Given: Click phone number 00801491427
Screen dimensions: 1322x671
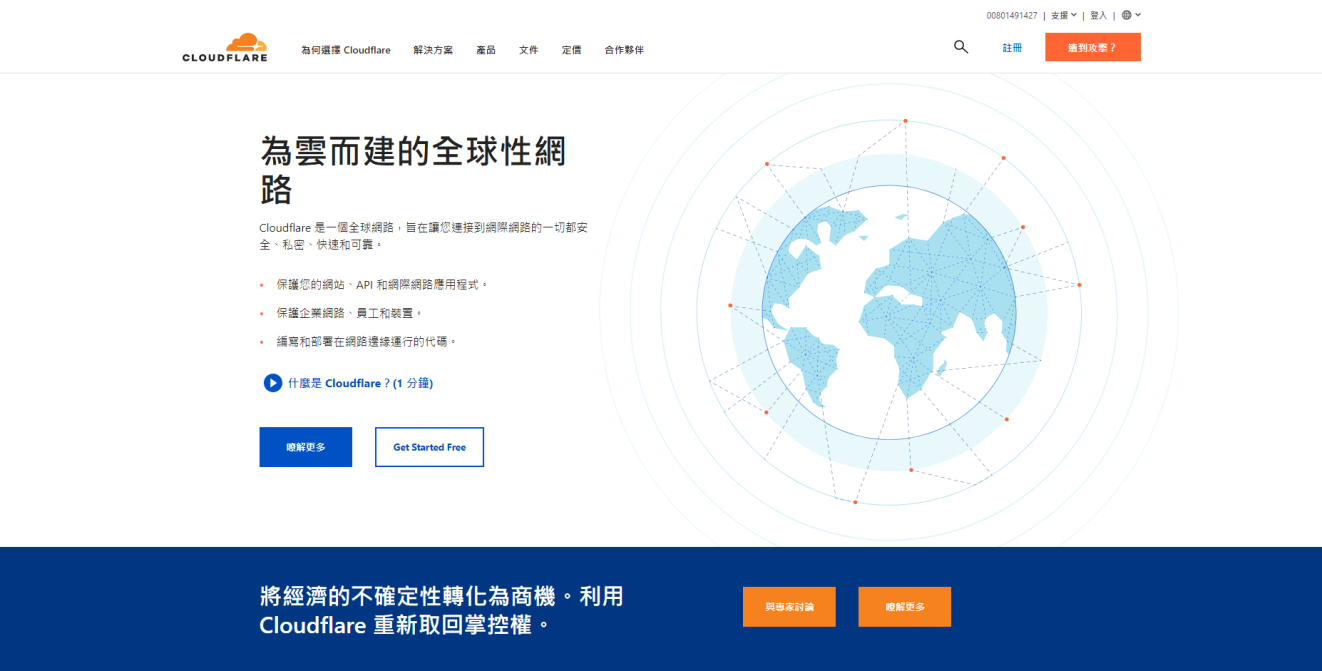Looking at the screenshot, I should tap(1012, 15).
